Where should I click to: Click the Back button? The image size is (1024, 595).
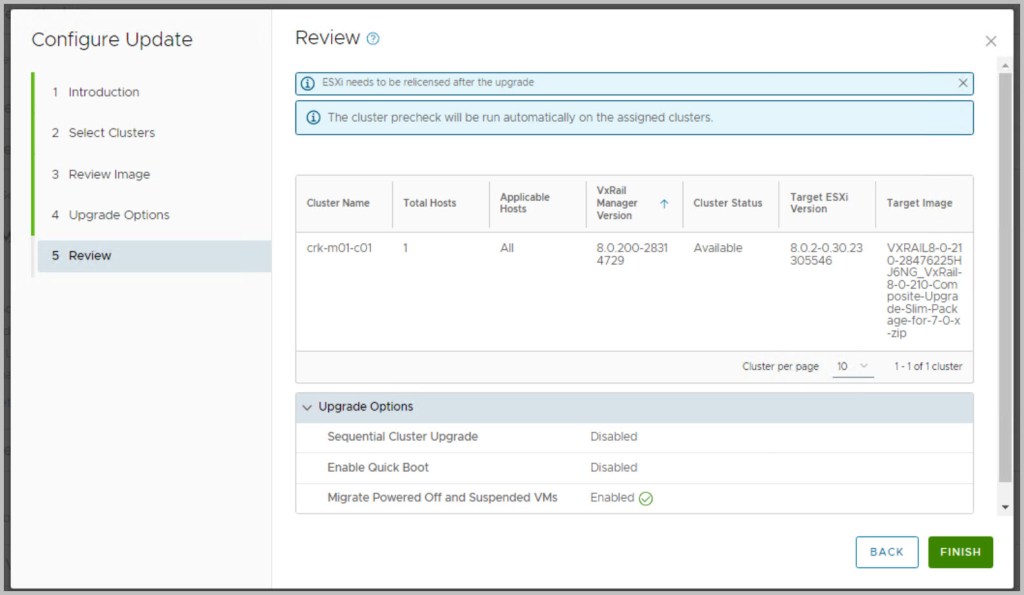pyautogui.click(x=886, y=552)
